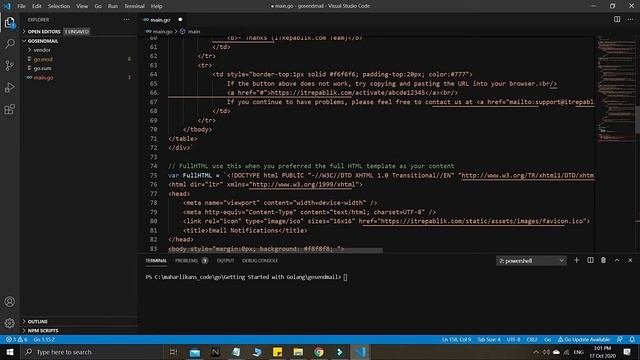Change CRLF end of line sequence
The image size is (640, 360).
532,339
